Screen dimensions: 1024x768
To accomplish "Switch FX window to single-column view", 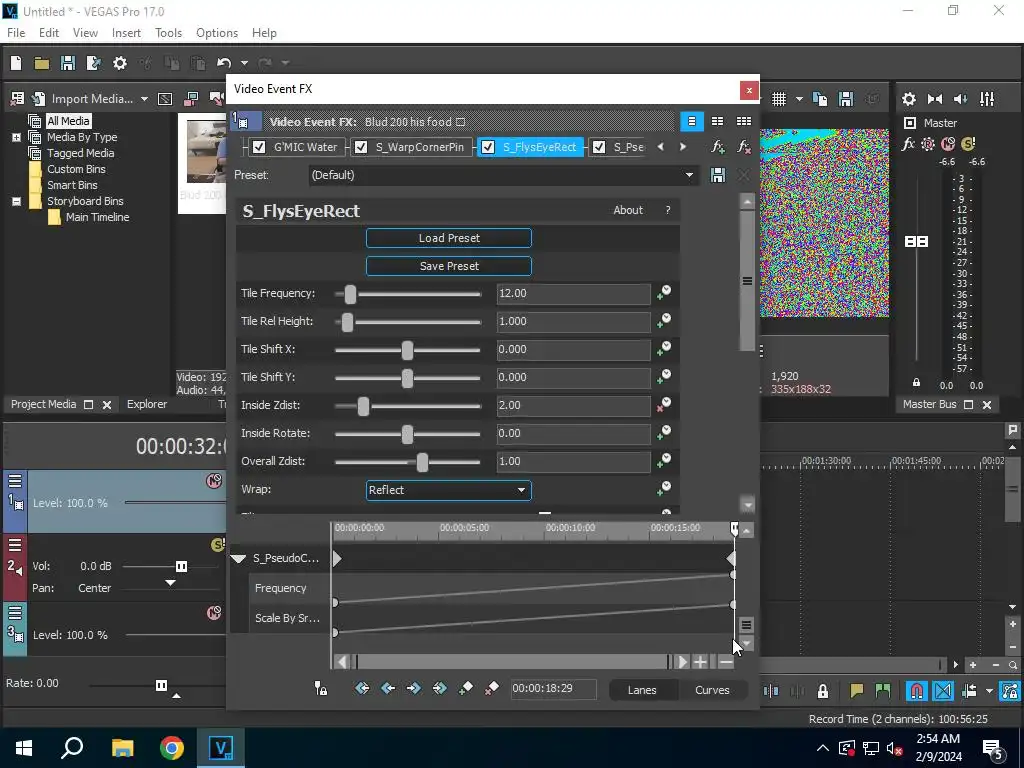I will coord(692,121).
